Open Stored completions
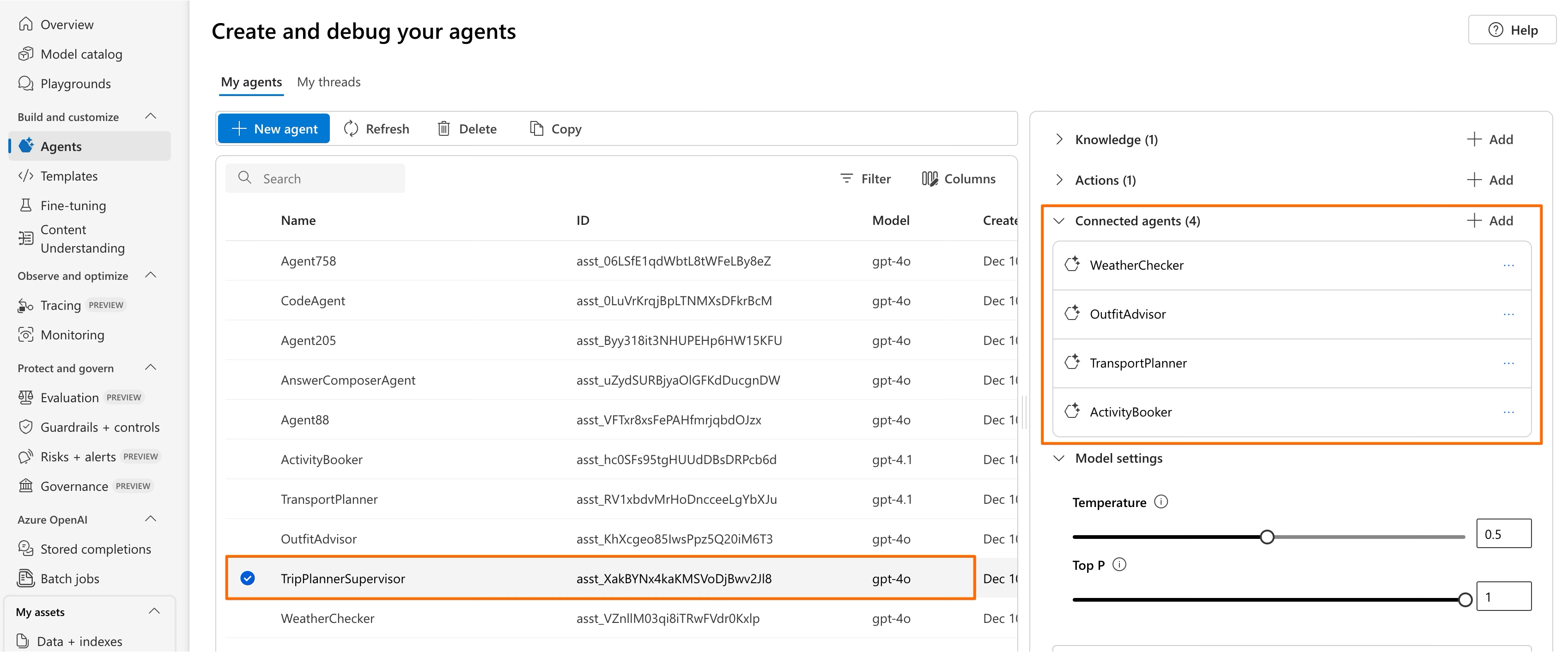The image size is (1568, 652). (x=96, y=549)
